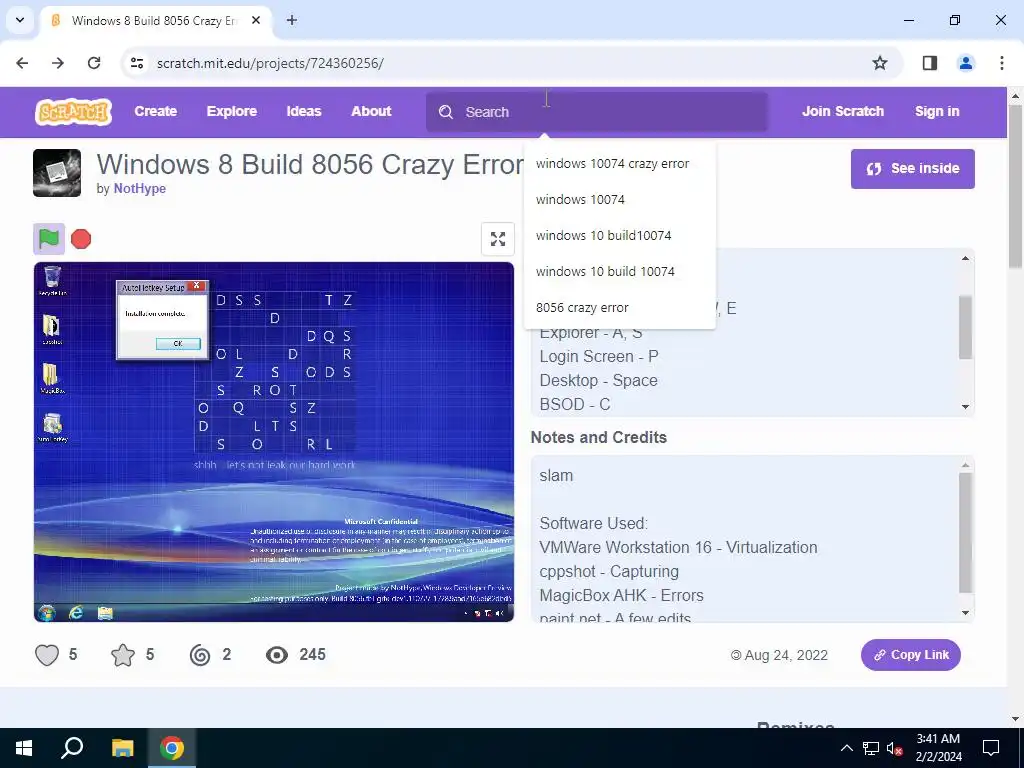Click the See inside button

coord(912,169)
